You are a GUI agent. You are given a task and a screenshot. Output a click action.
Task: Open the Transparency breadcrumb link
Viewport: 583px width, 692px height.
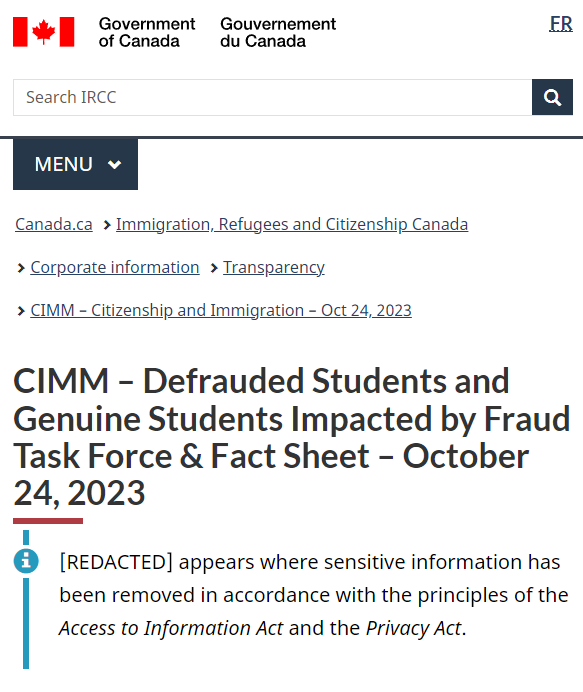tap(274, 267)
